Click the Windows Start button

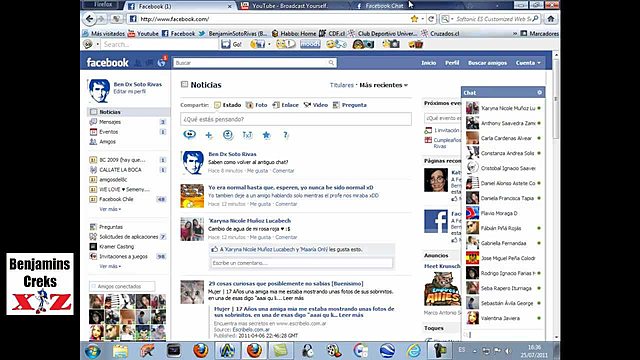(93, 351)
